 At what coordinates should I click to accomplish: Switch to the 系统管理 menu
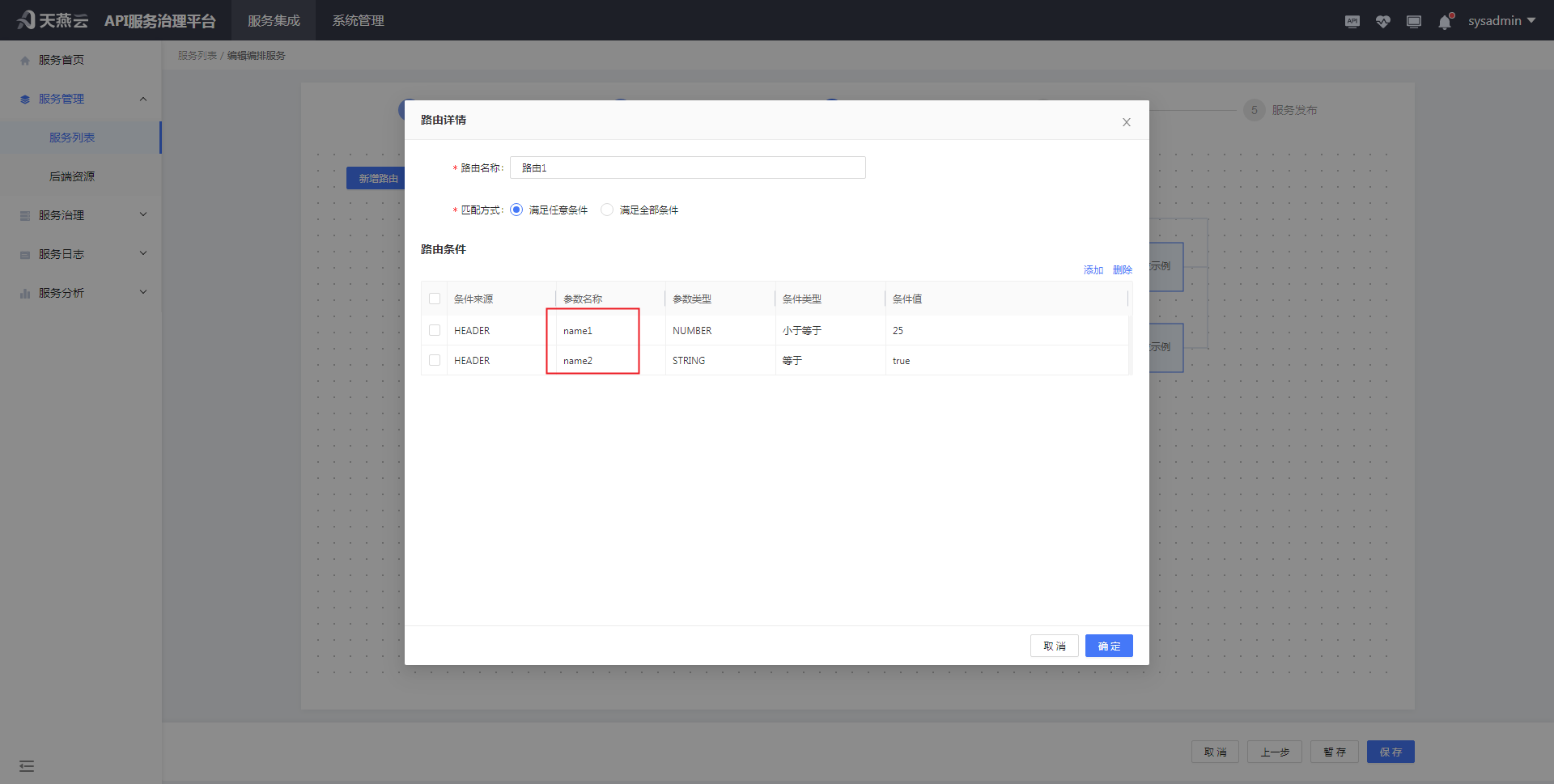pos(359,20)
